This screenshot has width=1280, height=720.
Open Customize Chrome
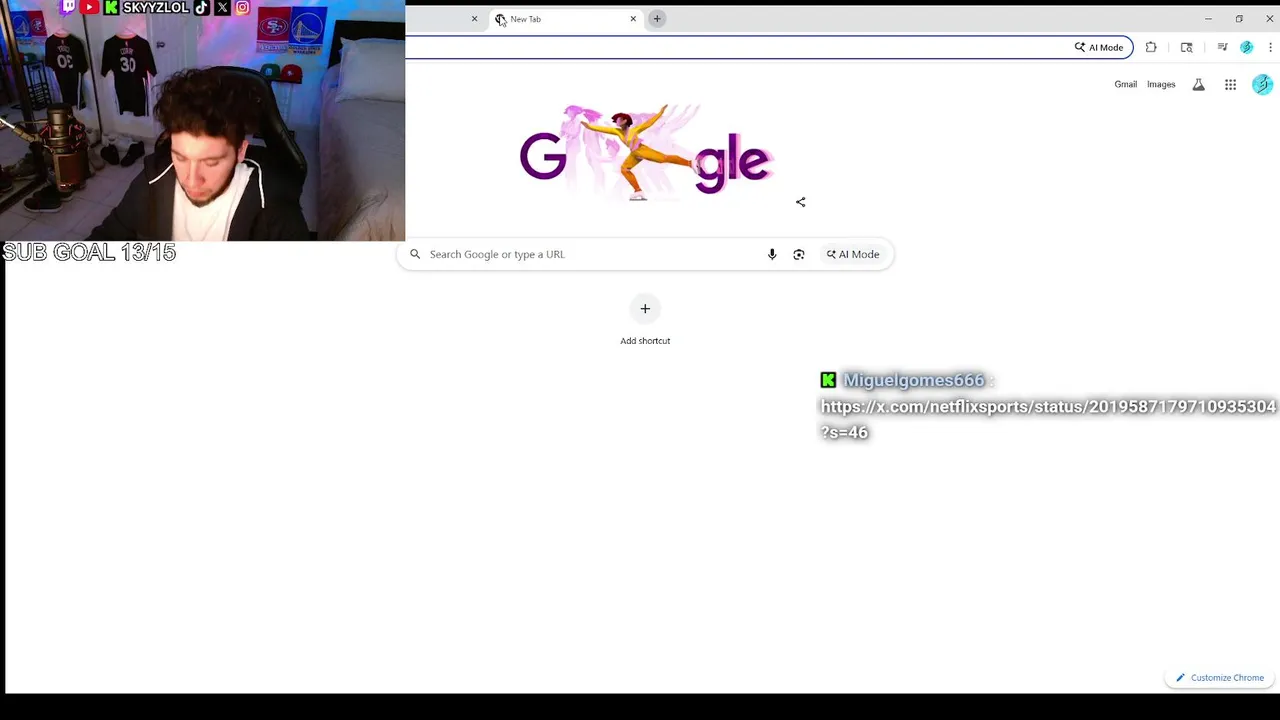point(1219,678)
